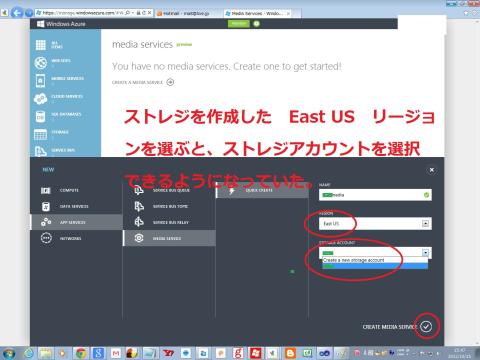Viewport: 480px width, 360px height.
Task: Select Compute category in New panel
Action: pos(76,190)
